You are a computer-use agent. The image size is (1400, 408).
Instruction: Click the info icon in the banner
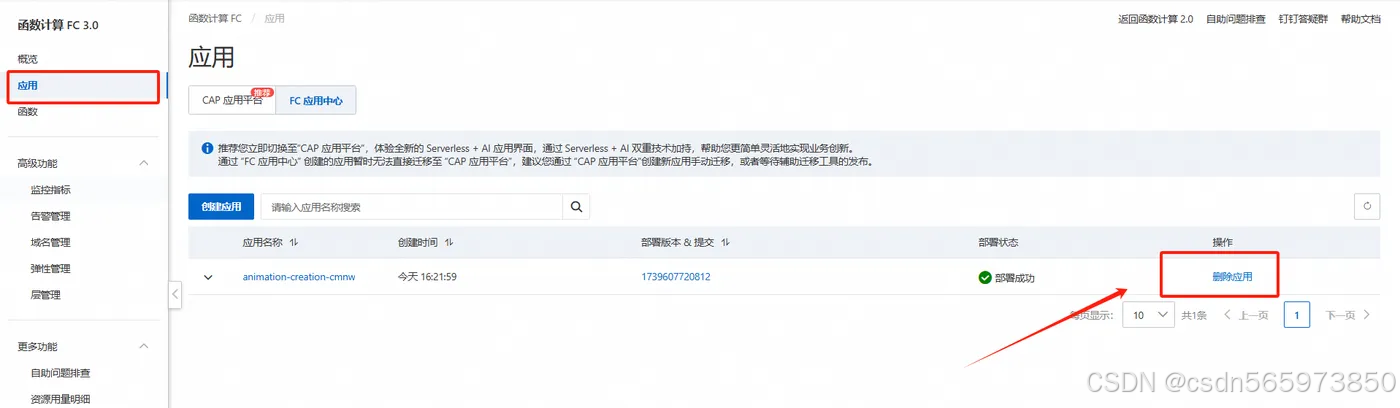[207, 148]
